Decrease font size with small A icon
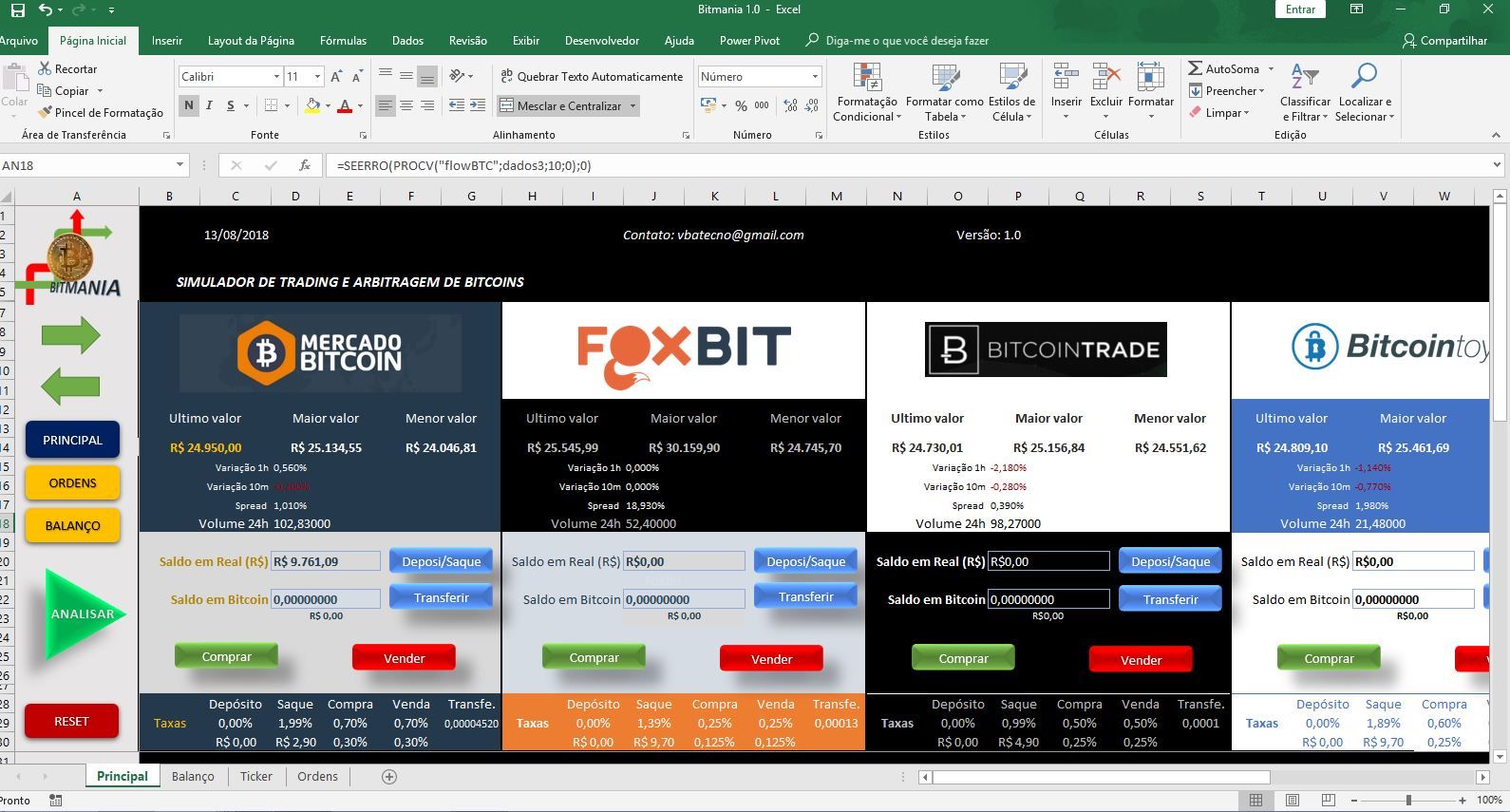 [357, 76]
